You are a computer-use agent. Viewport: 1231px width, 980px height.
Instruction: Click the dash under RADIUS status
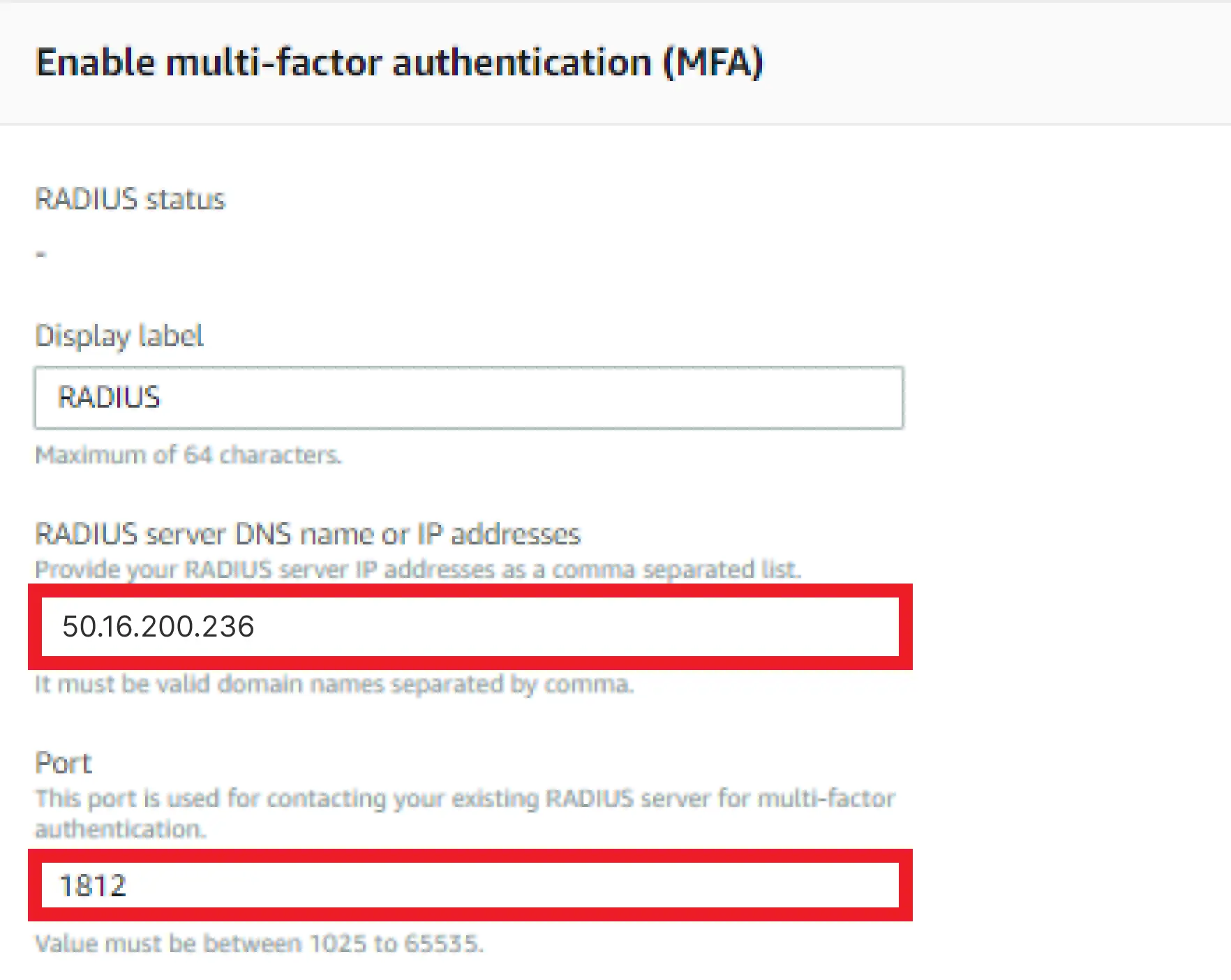40,253
